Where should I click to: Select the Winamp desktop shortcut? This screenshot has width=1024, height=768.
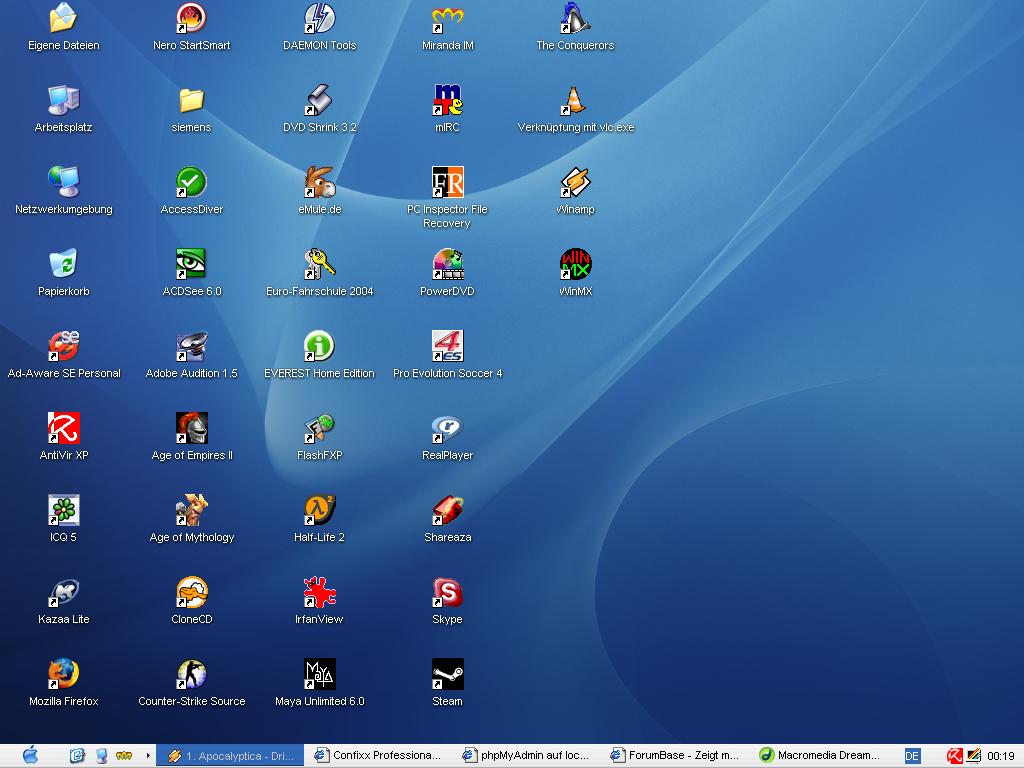[x=575, y=182]
